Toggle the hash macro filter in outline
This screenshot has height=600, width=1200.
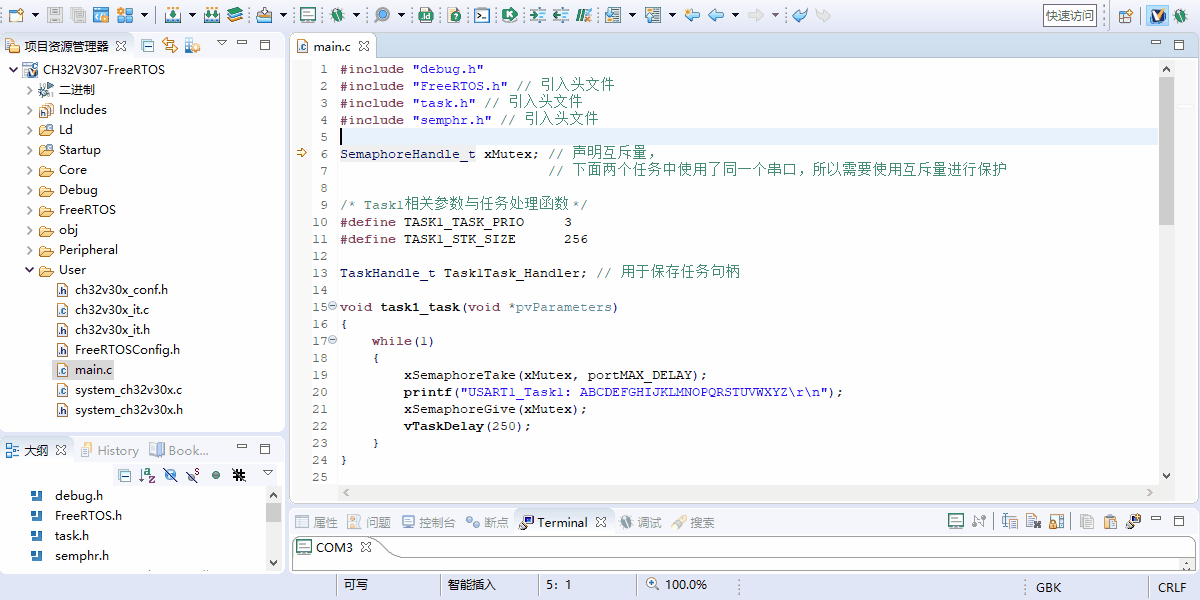239,475
